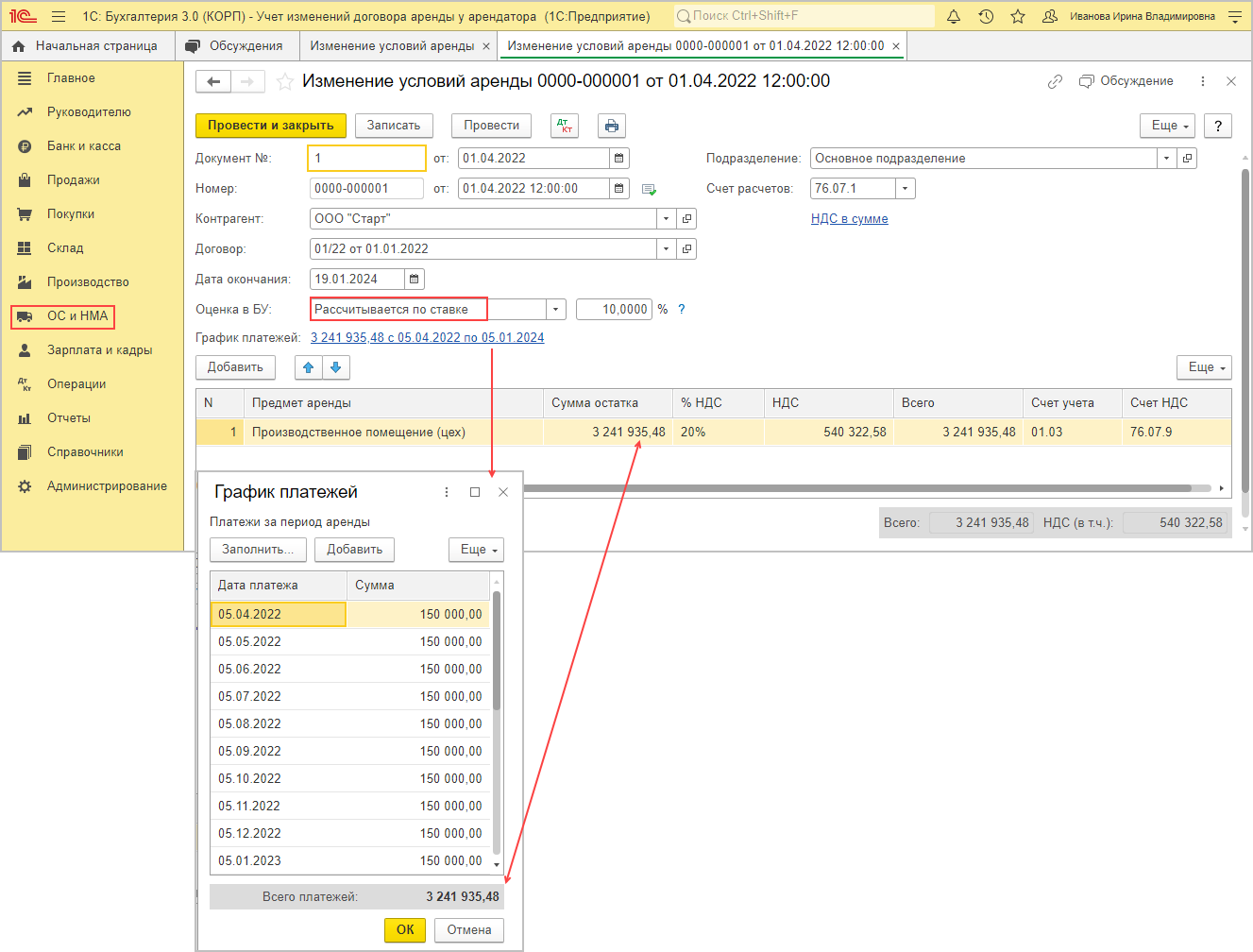Click Провести button
This screenshot has width=1253, height=952.
coord(492,126)
